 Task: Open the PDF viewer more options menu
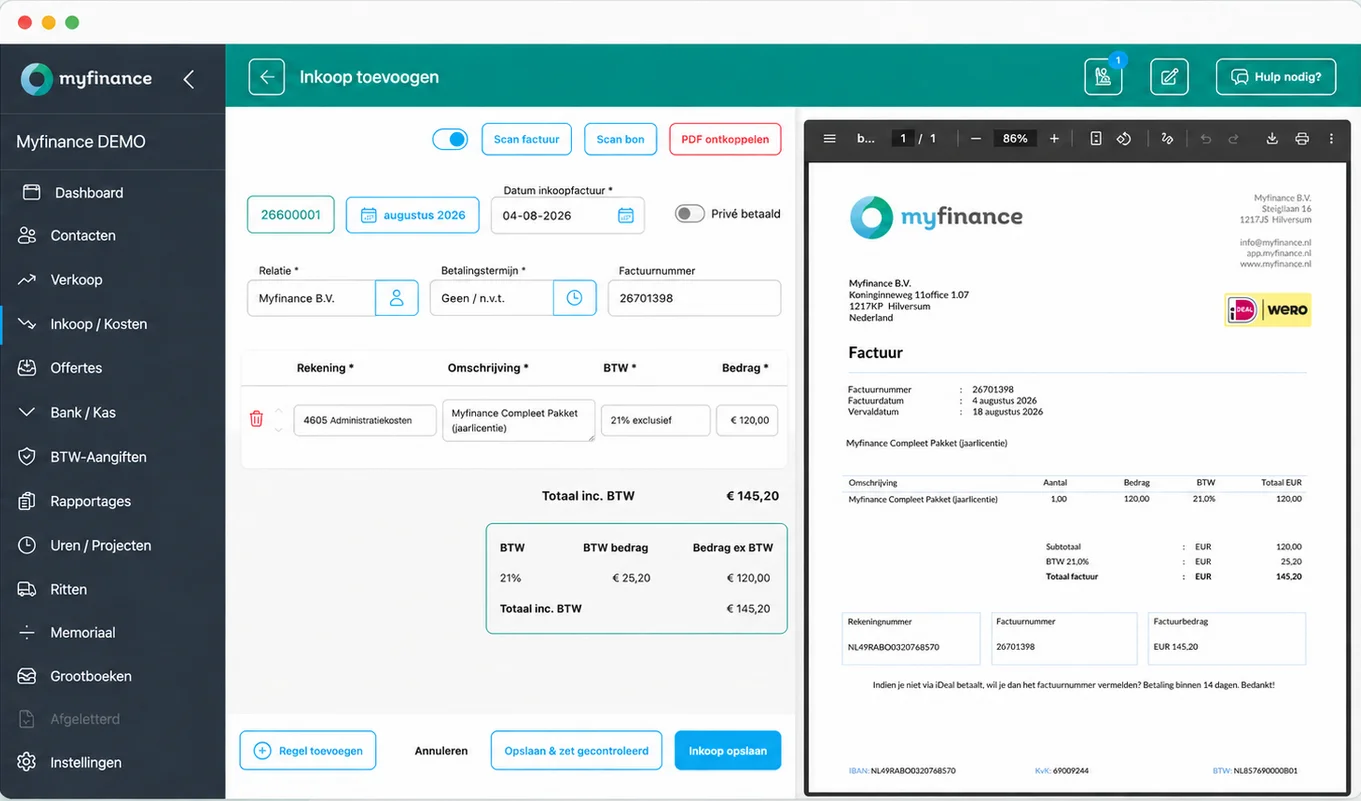[1331, 139]
